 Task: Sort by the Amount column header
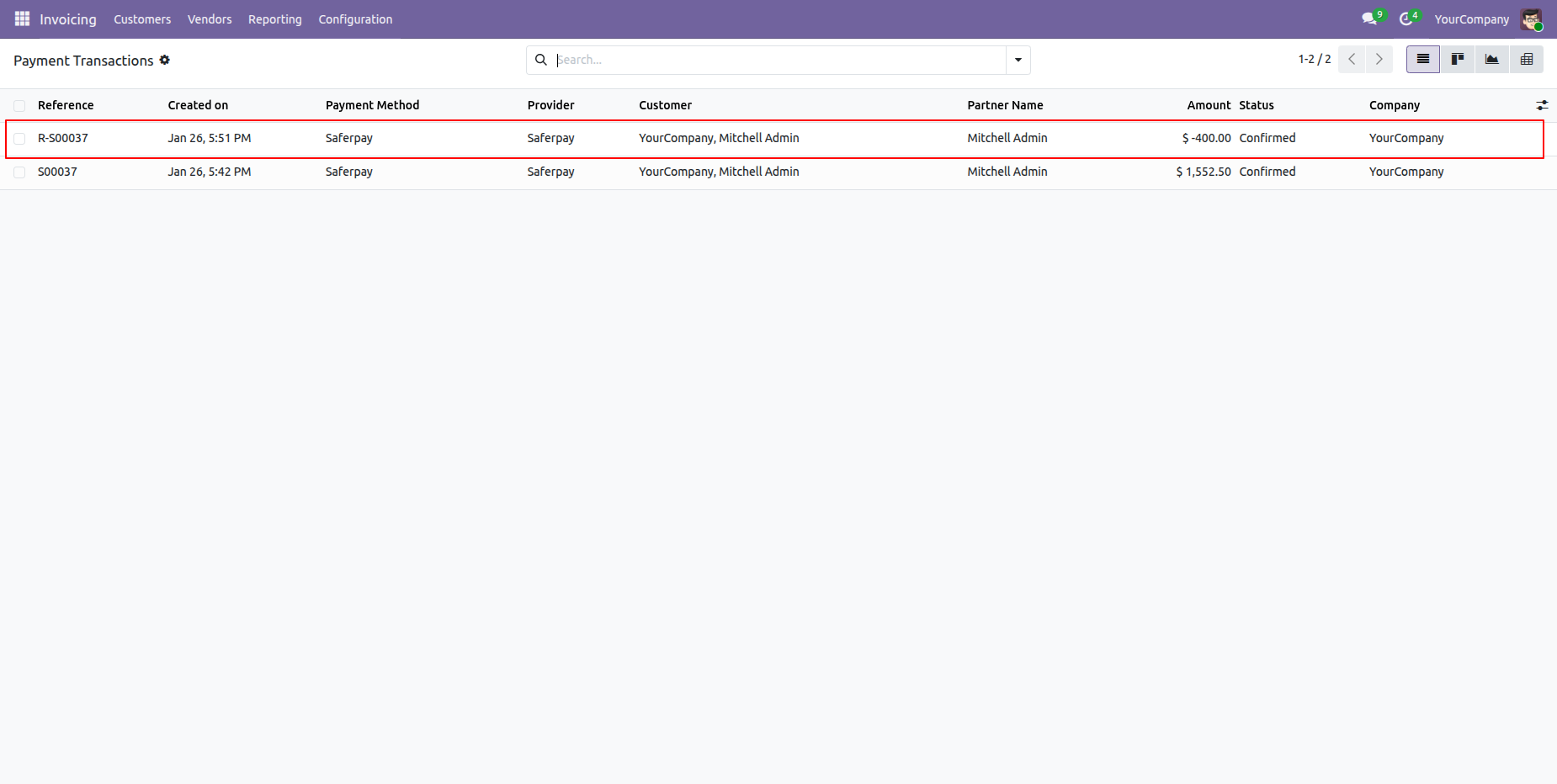(x=1208, y=105)
